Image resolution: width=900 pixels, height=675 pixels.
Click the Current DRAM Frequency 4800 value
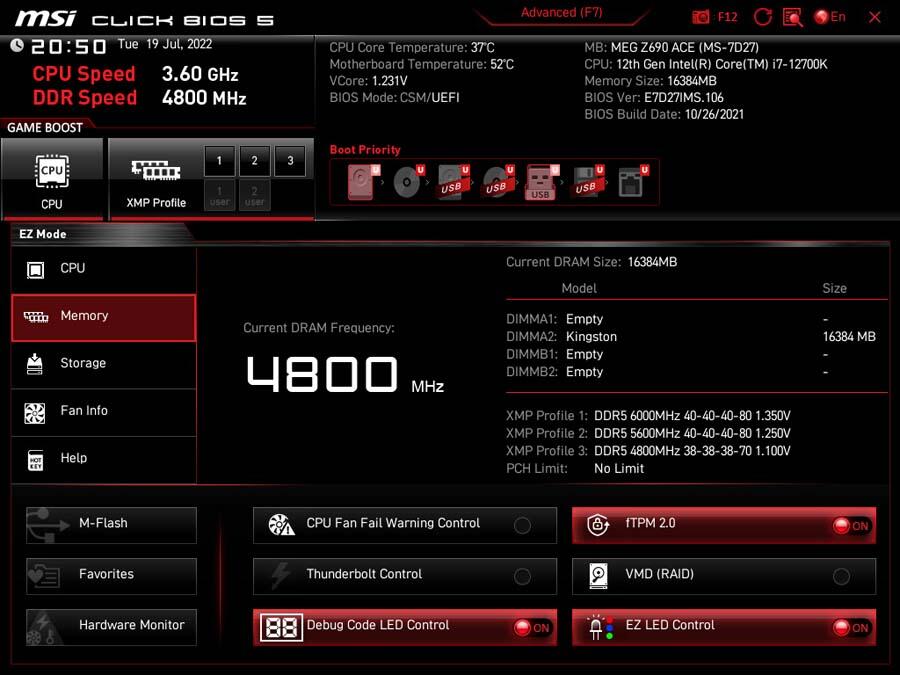tap(322, 374)
